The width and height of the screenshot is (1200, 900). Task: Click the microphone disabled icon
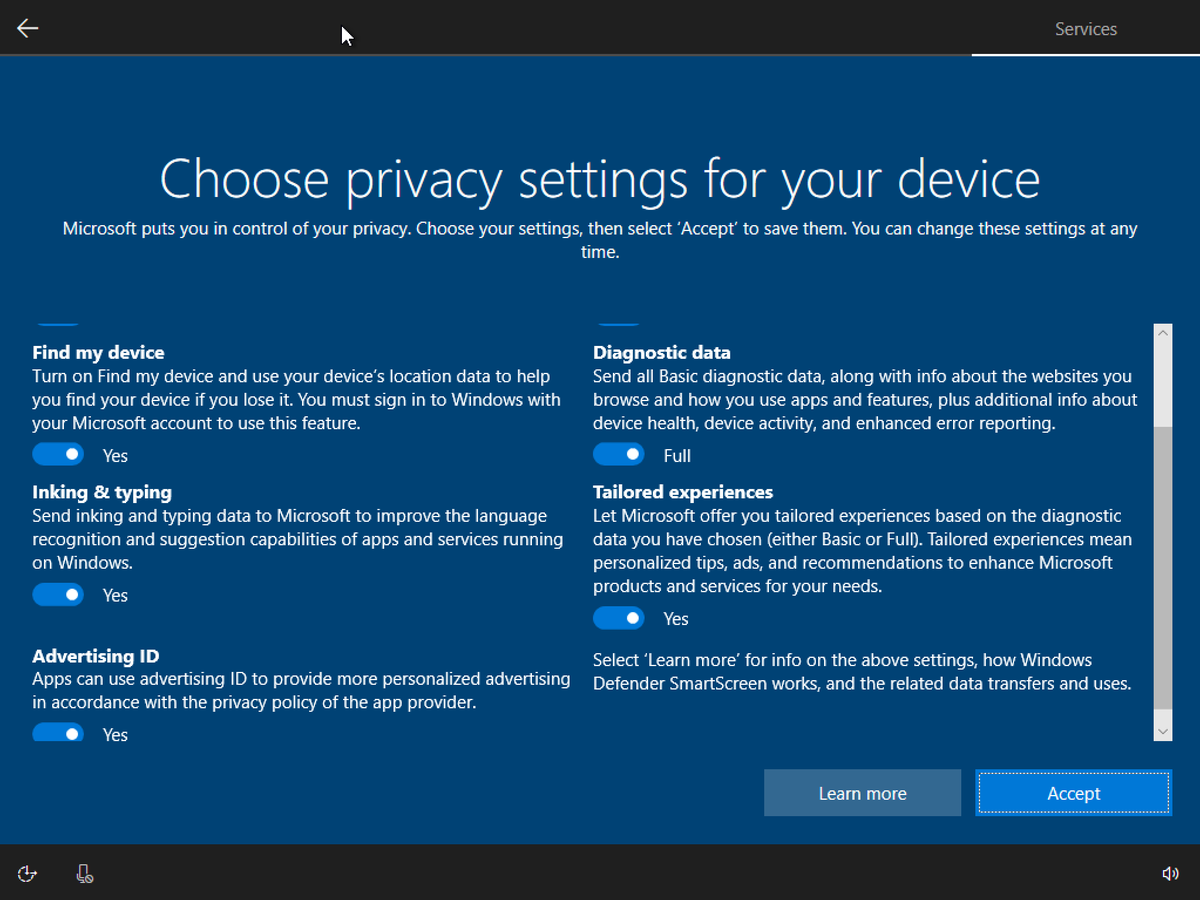[85, 874]
